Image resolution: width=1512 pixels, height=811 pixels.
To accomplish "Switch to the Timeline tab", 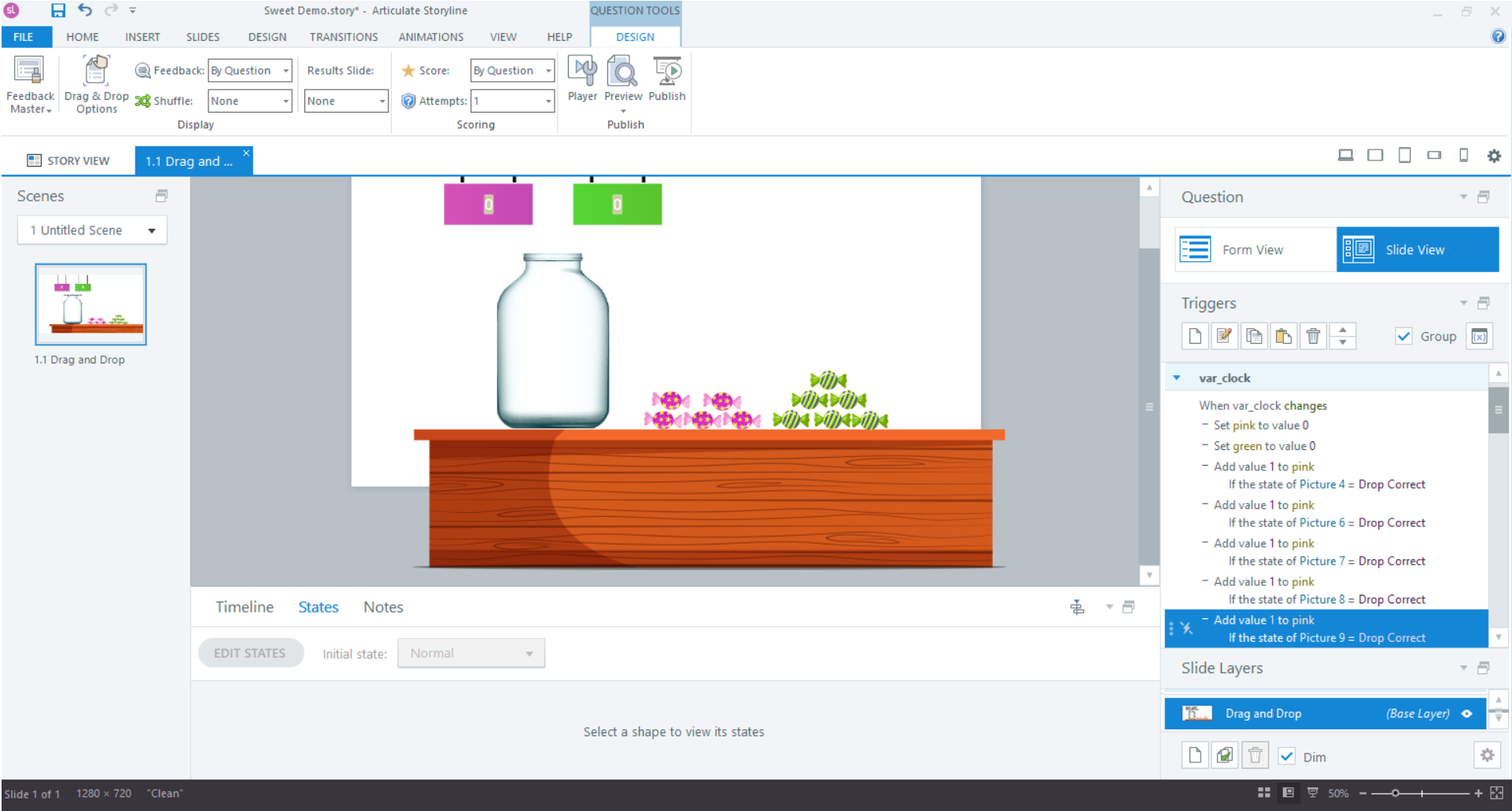I will coord(245,606).
